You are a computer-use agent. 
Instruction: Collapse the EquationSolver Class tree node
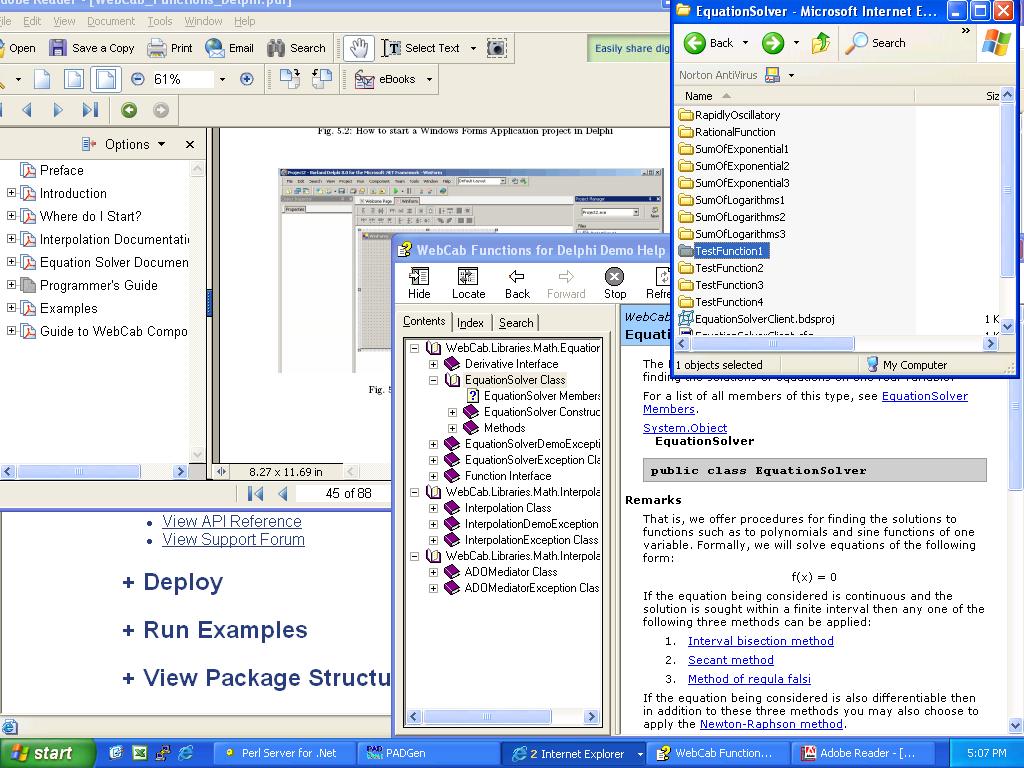pos(433,380)
